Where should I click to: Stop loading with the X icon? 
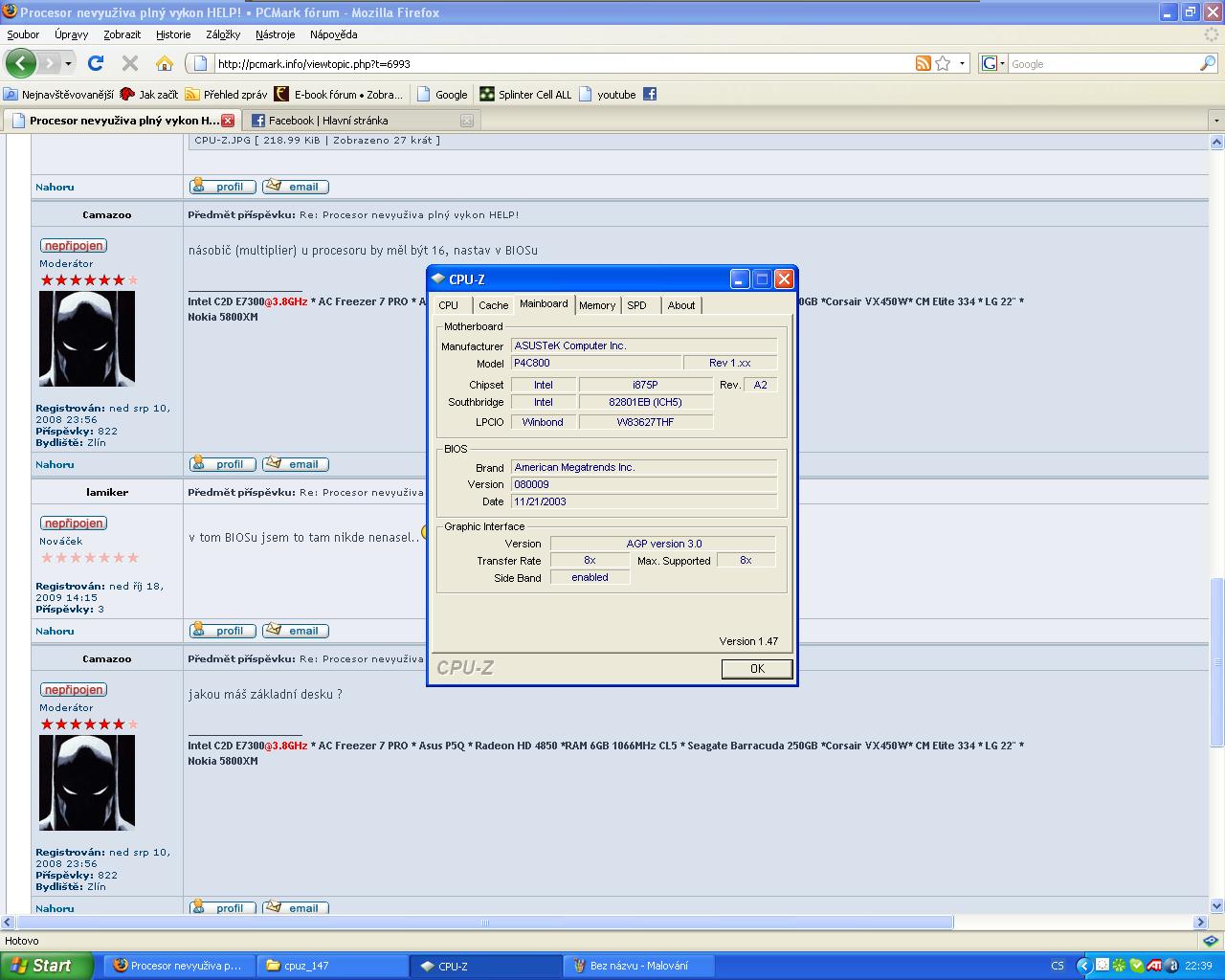pos(130,63)
